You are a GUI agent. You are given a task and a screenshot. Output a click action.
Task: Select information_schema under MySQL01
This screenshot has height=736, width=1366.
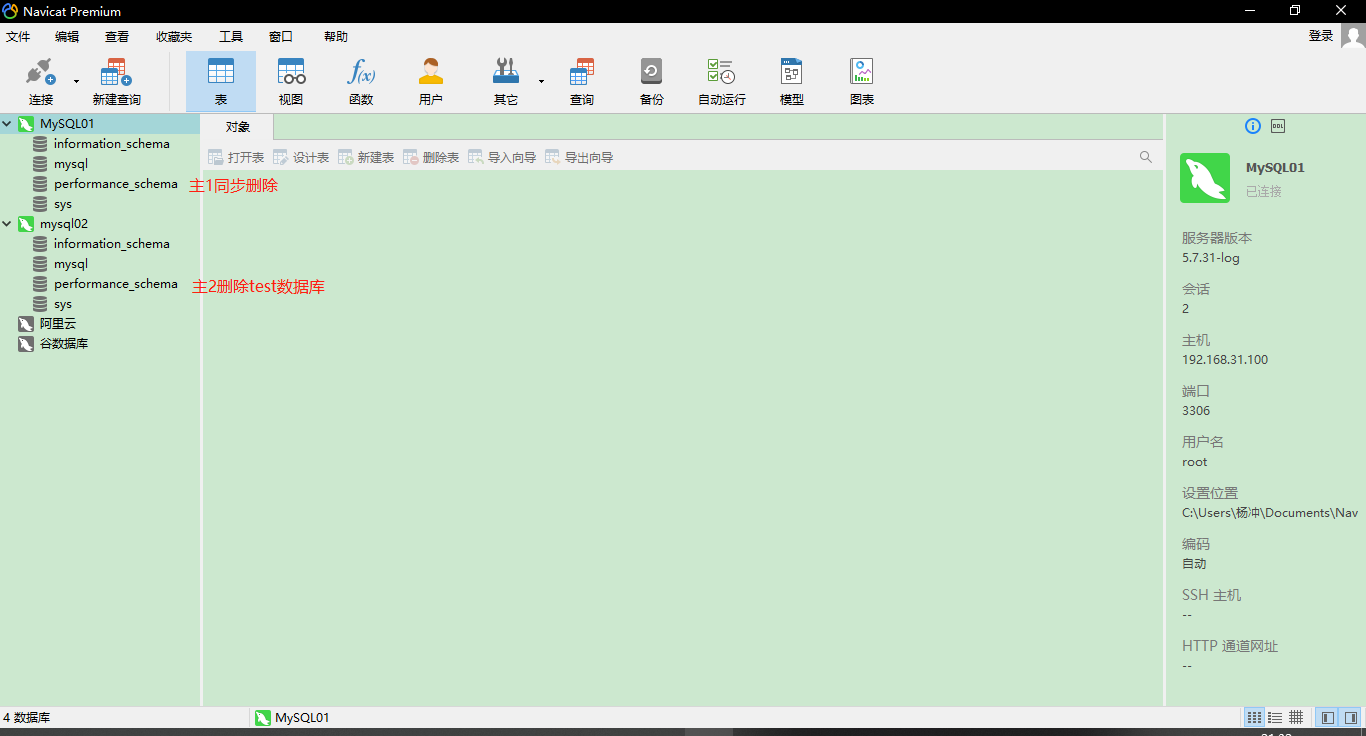[x=111, y=144]
